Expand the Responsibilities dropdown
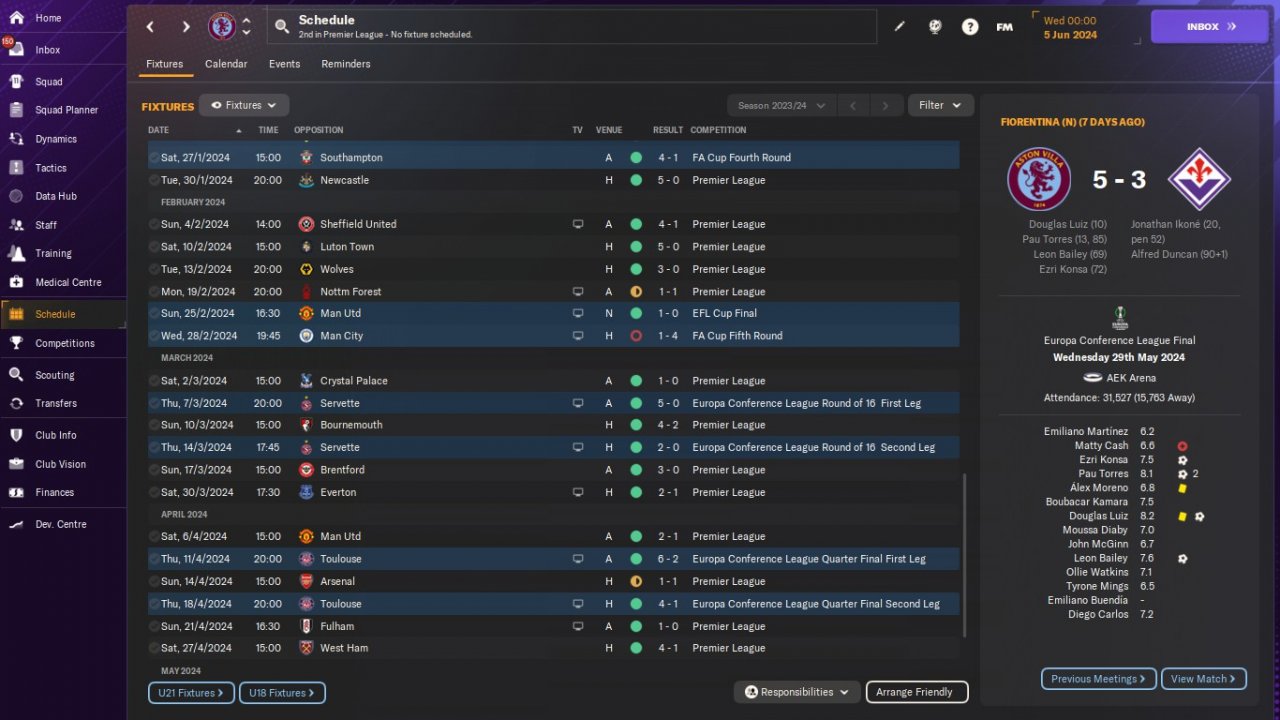The image size is (1280, 720). (797, 692)
